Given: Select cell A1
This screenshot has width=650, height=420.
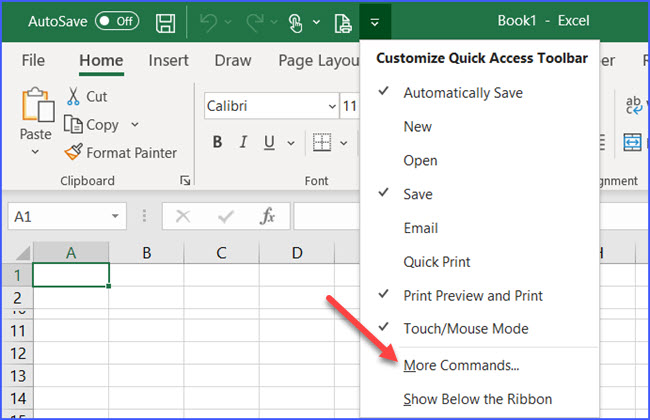Looking at the screenshot, I should [x=71, y=274].
